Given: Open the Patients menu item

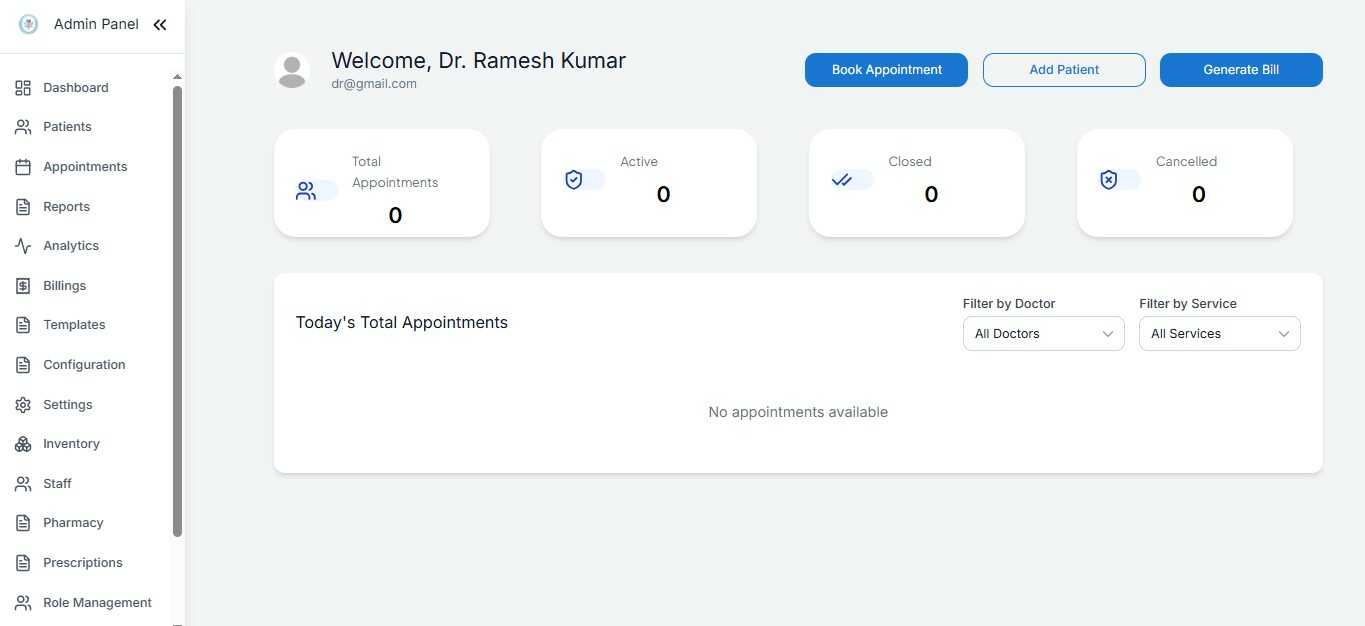Looking at the screenshot, I should (x=67, y=127).
